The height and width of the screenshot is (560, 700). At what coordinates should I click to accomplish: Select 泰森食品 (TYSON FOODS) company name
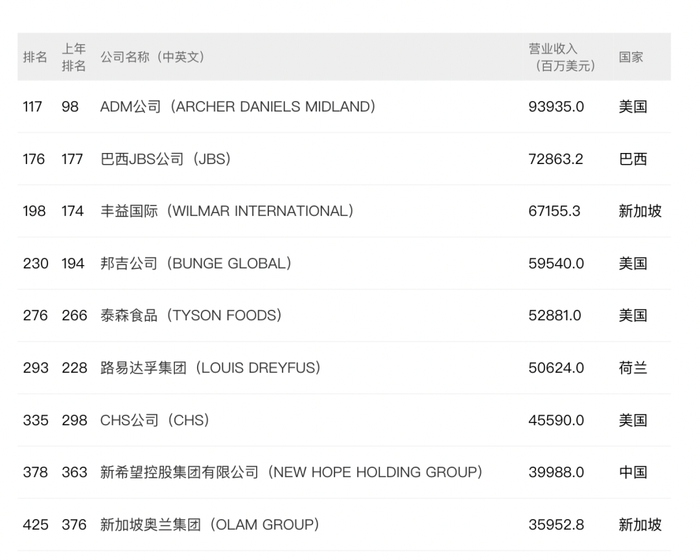tap(191, 315)
